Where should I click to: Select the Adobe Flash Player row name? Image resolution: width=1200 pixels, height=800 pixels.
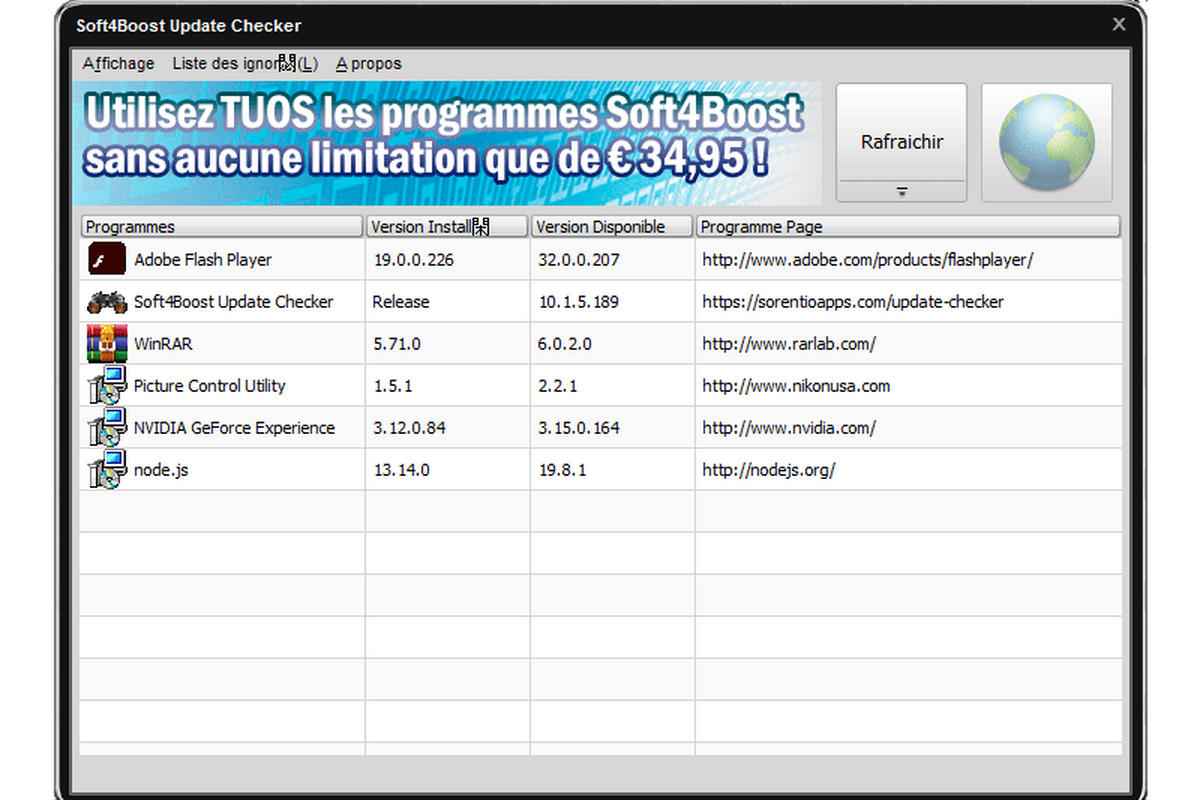coord(203,260)
